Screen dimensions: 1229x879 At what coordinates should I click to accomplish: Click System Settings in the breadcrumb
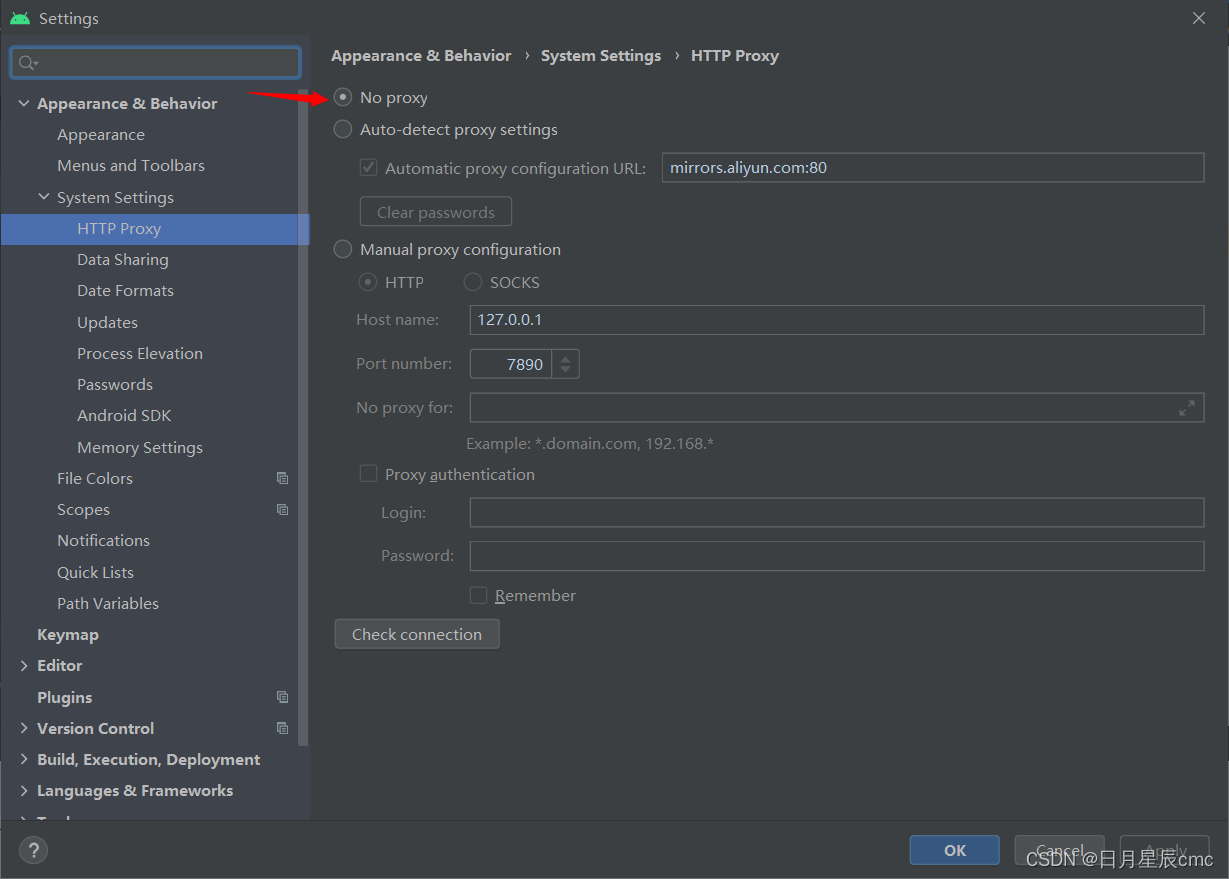[601, 55]
